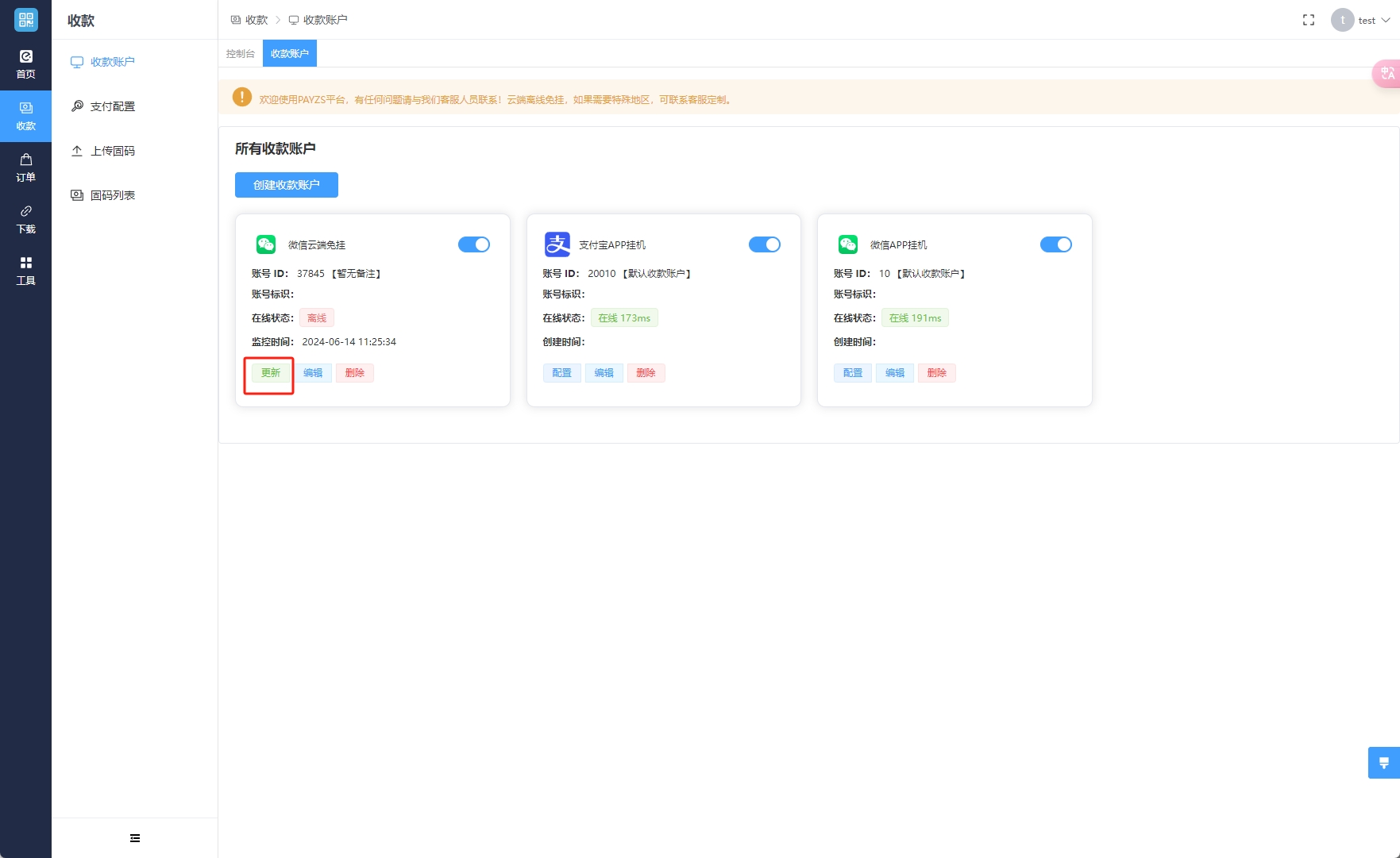Expand the test user dropdown
Viewport: 1400px width, 858px height.
click(1363, 20)
